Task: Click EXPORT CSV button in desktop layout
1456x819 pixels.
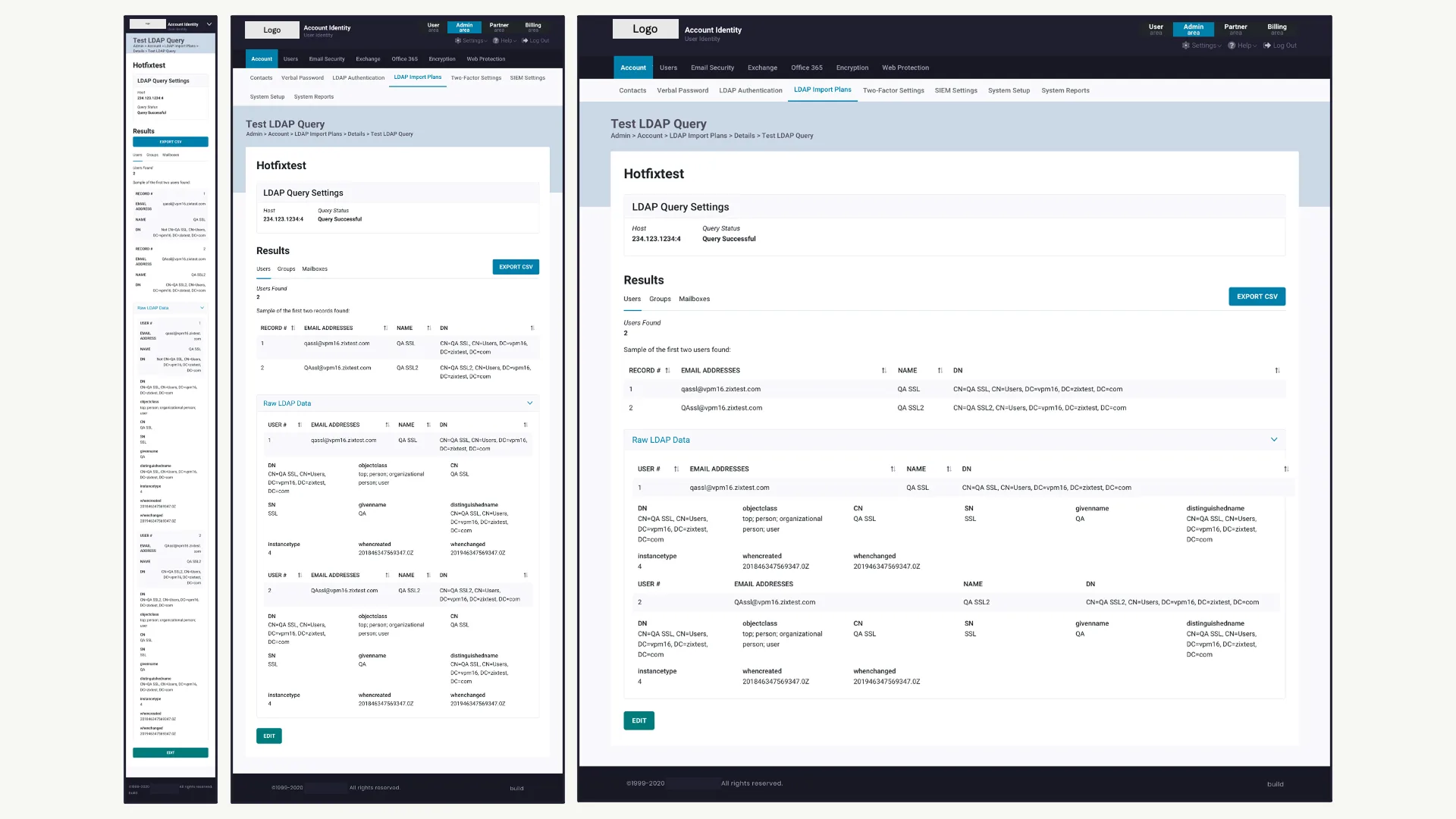Action: coord(1257,297)
